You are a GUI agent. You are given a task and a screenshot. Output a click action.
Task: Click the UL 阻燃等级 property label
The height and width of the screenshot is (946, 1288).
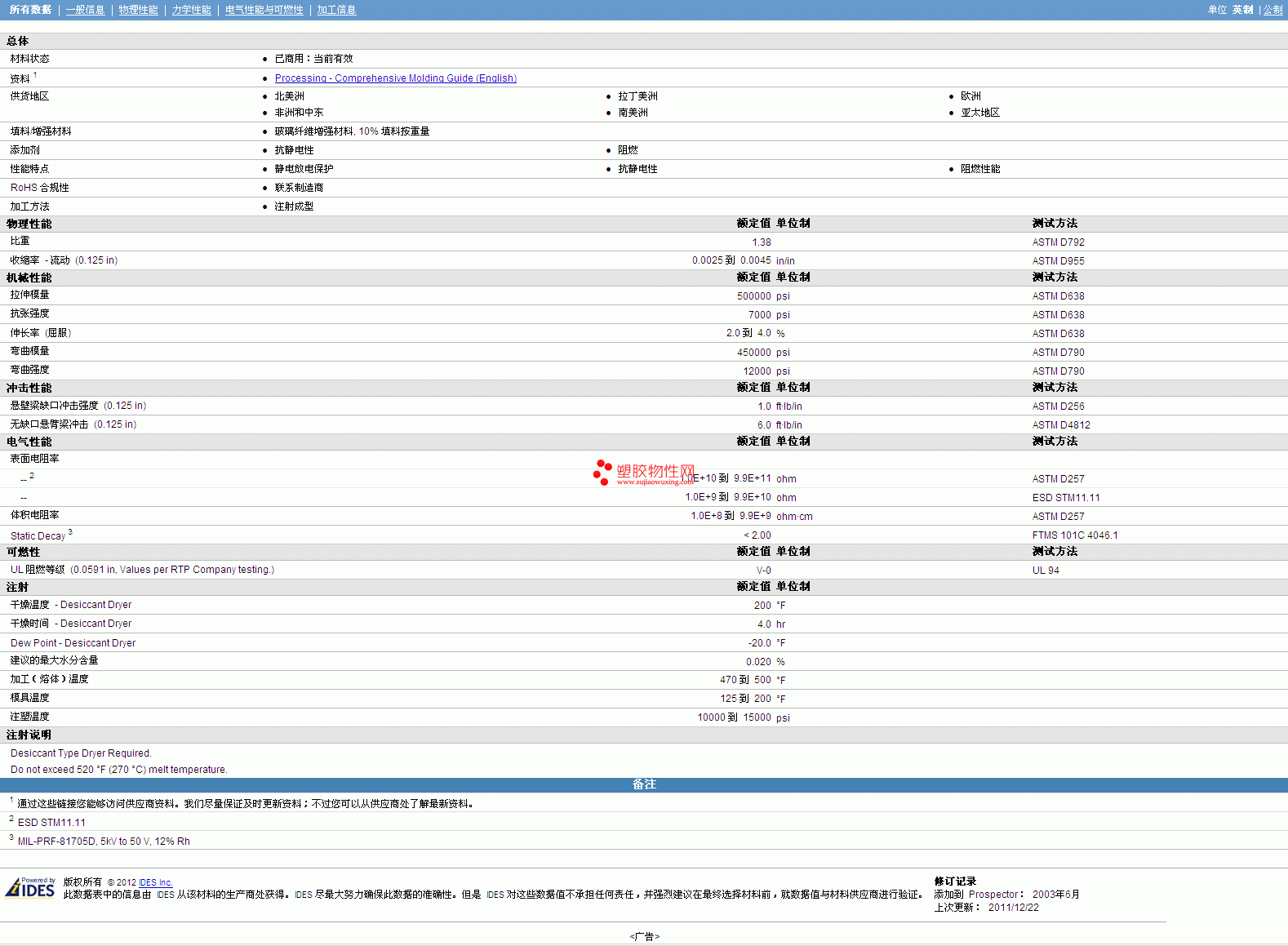point(38,570)
